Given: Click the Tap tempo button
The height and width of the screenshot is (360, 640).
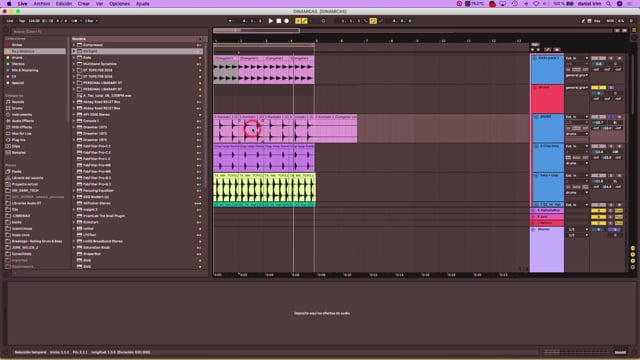Looking at the screenshot, I should 22,21.
